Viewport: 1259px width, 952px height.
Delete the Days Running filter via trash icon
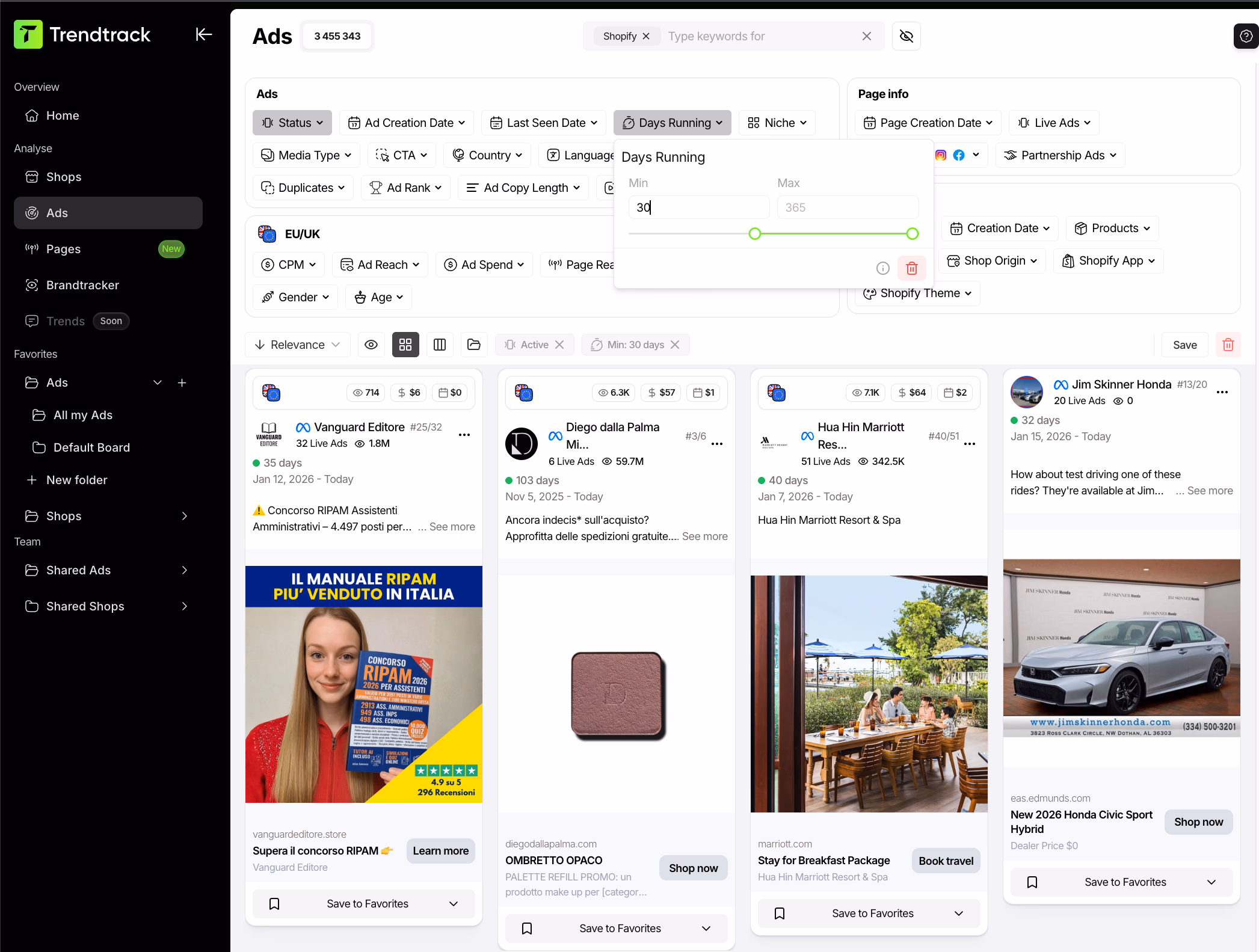(911, 268)
